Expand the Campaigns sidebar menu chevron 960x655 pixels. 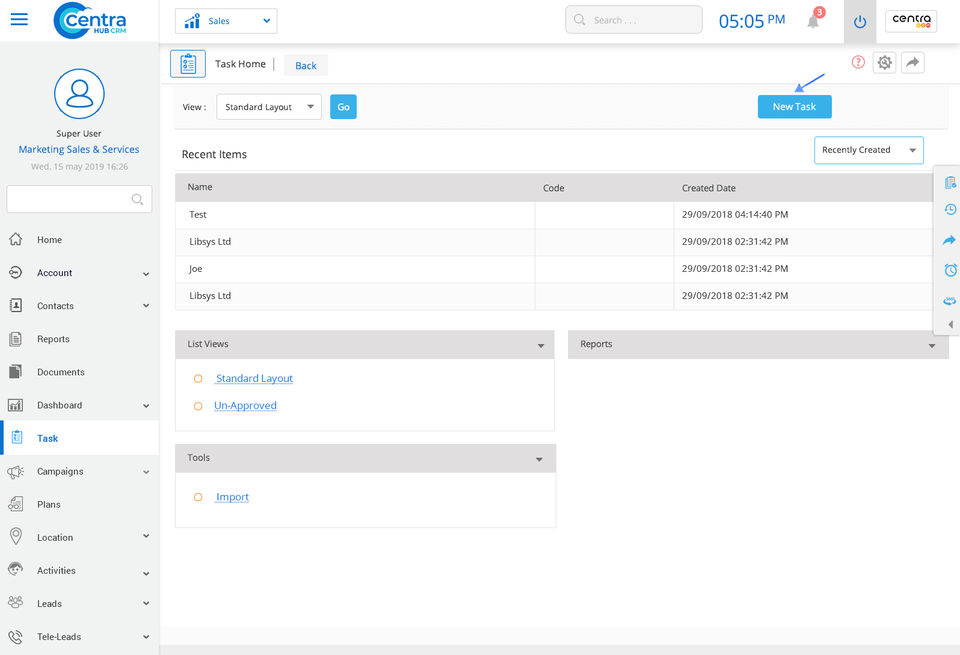[x=146, y=471]
